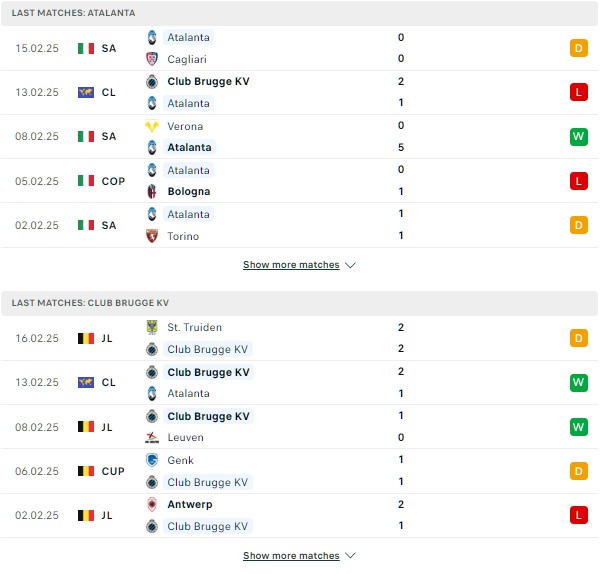Click the Torino bull crest icon

[152, 236]
